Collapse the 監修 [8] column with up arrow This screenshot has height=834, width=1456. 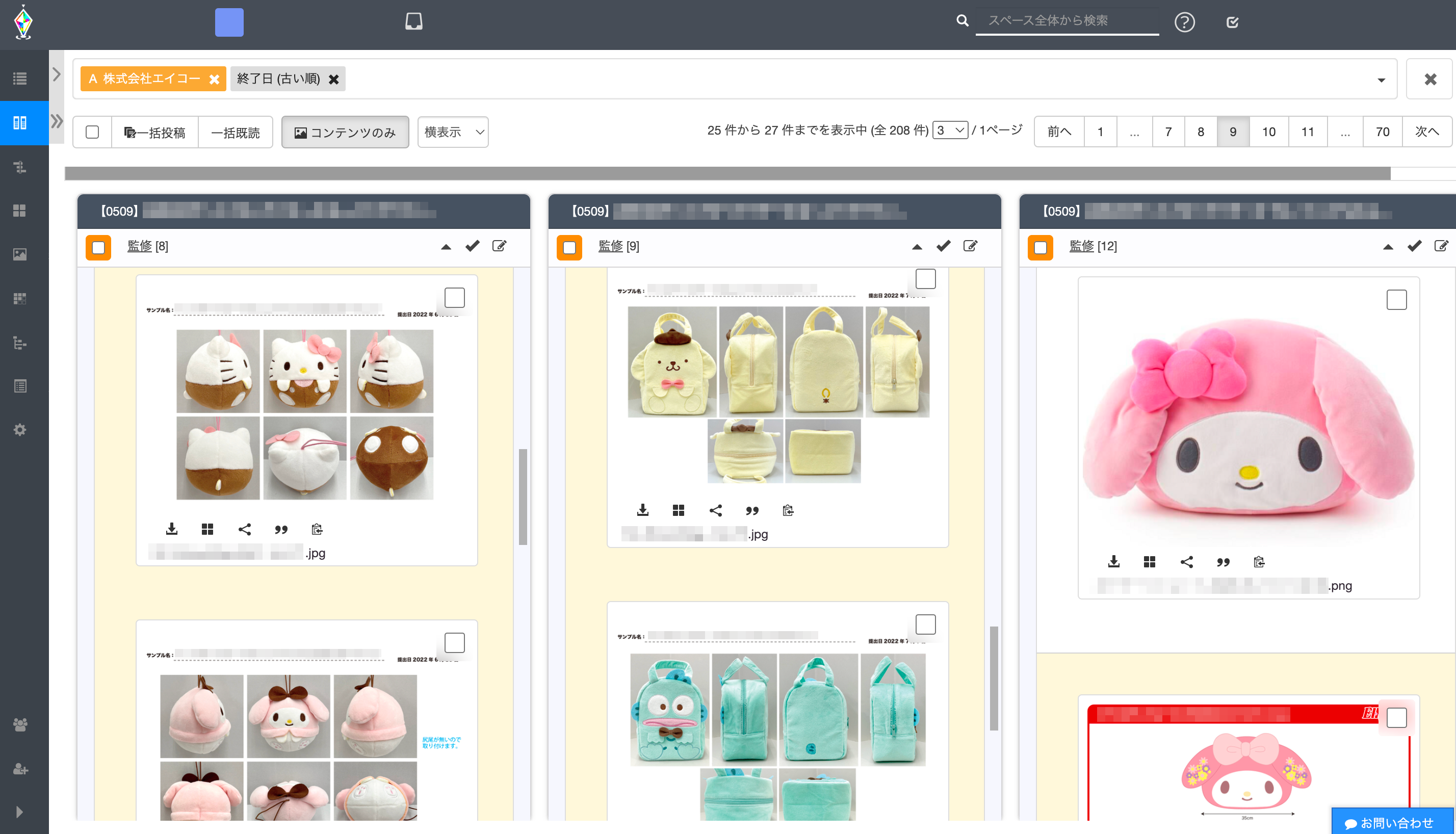pos(446,247)
